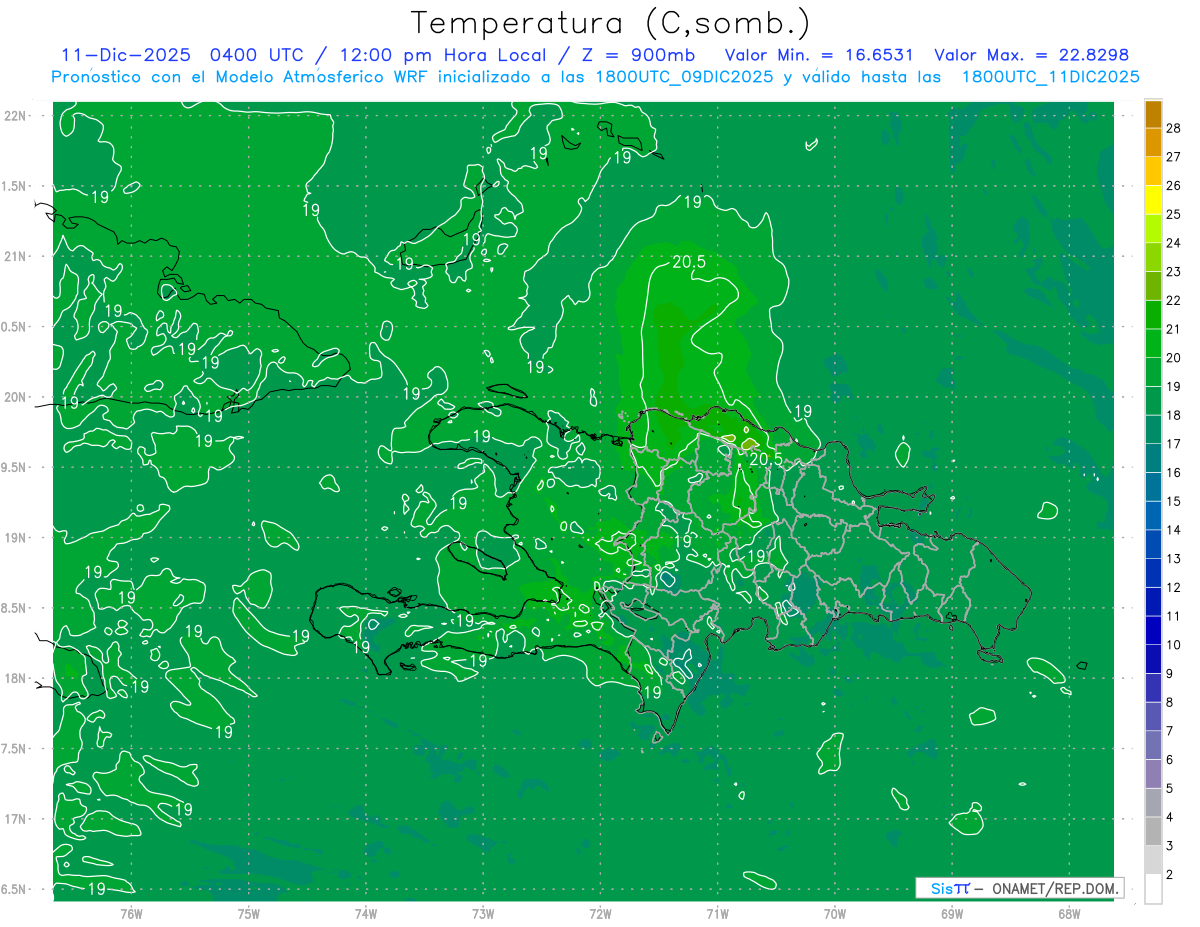Click legend value label 11
Screen dimensions: 1200x927
coord(1173,616)
